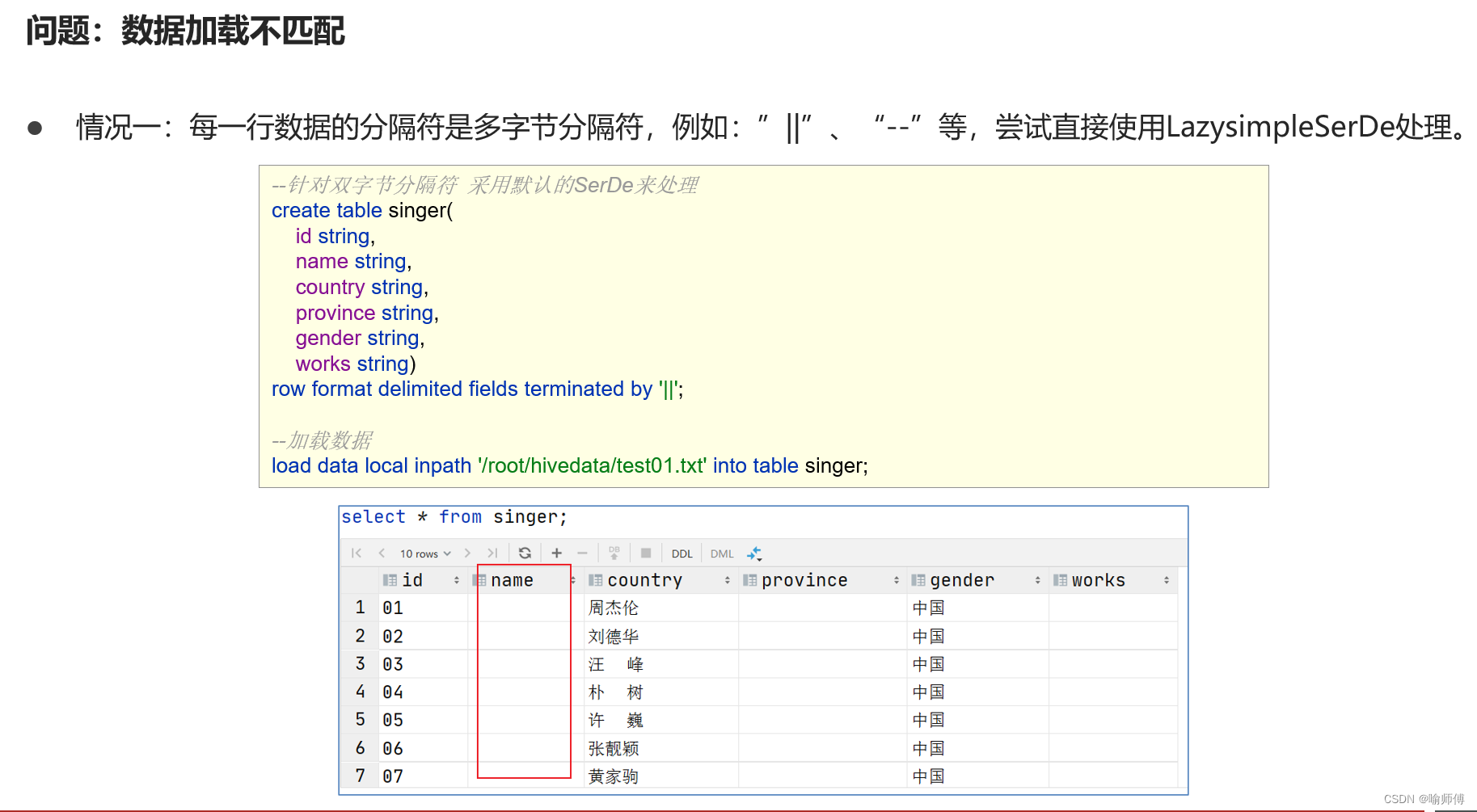Screen dimensions: 1477x812
Task: Click the DML button
Action: pyautogui.click(x=722, y=553)
